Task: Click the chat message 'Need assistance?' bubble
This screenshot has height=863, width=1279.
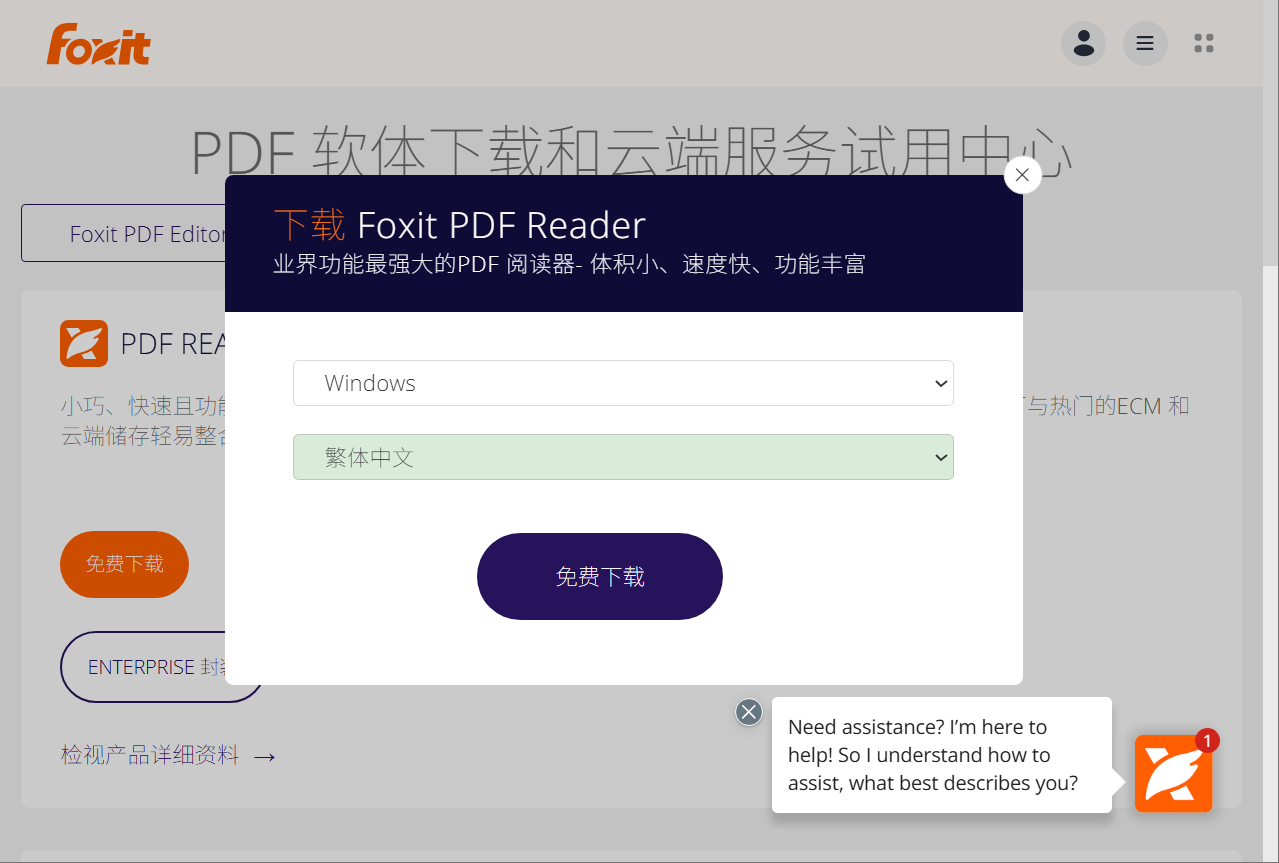Action: click(942, 755)
